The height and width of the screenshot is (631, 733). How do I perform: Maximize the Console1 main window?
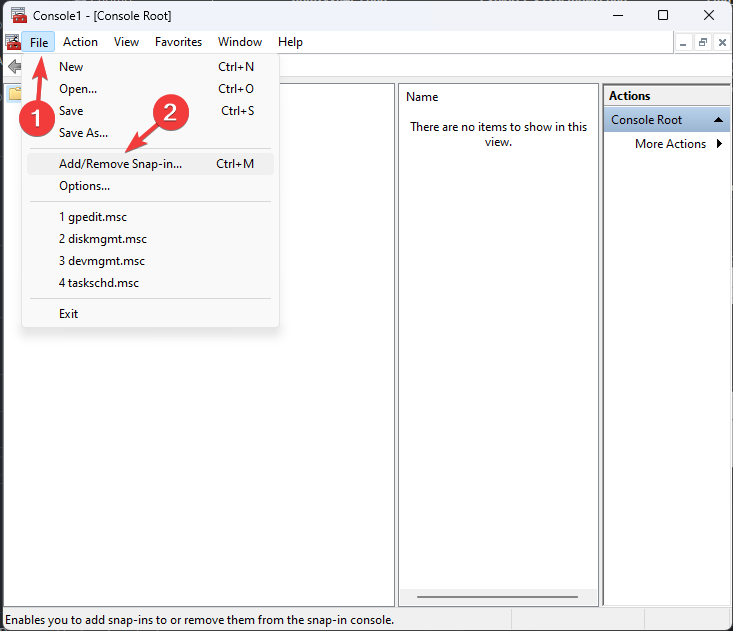[663, 15]
